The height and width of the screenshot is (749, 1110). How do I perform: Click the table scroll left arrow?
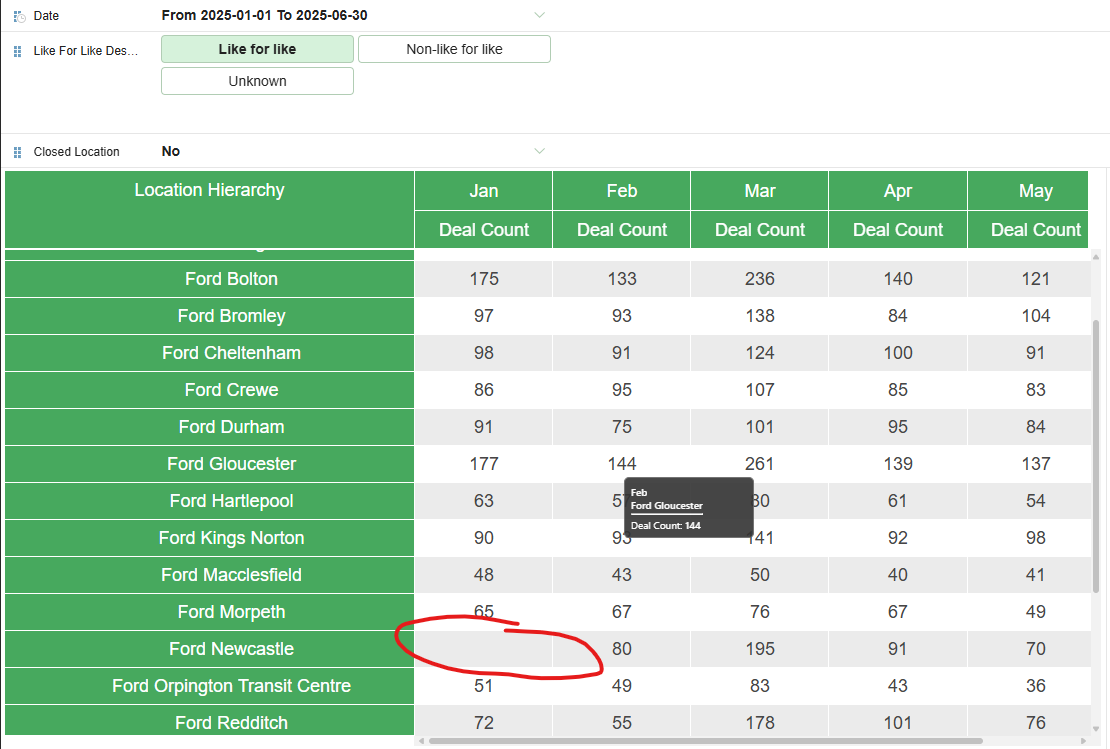tap(422, 741)
